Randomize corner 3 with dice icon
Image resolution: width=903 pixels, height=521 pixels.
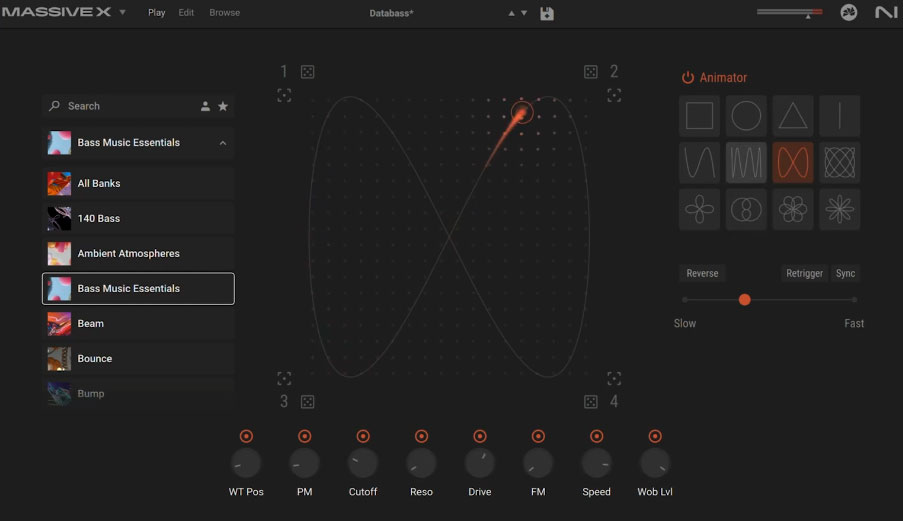point(308,402)
